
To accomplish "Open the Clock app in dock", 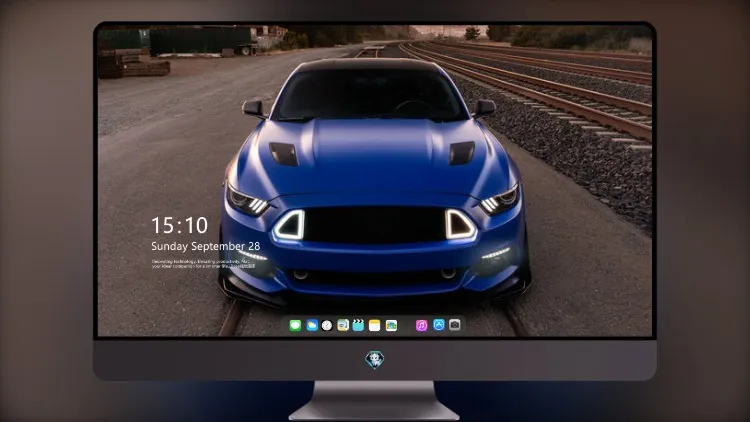I will click(x=327, y=325).
